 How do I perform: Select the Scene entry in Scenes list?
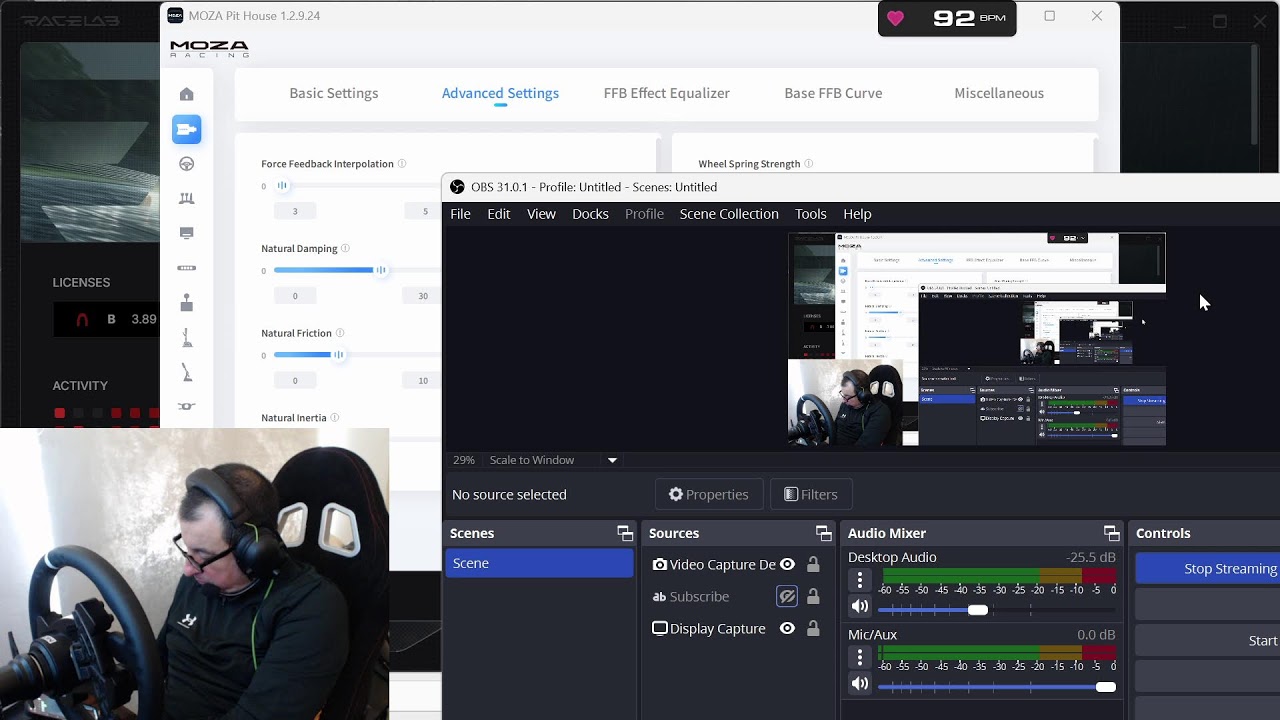tap(539, 563)
